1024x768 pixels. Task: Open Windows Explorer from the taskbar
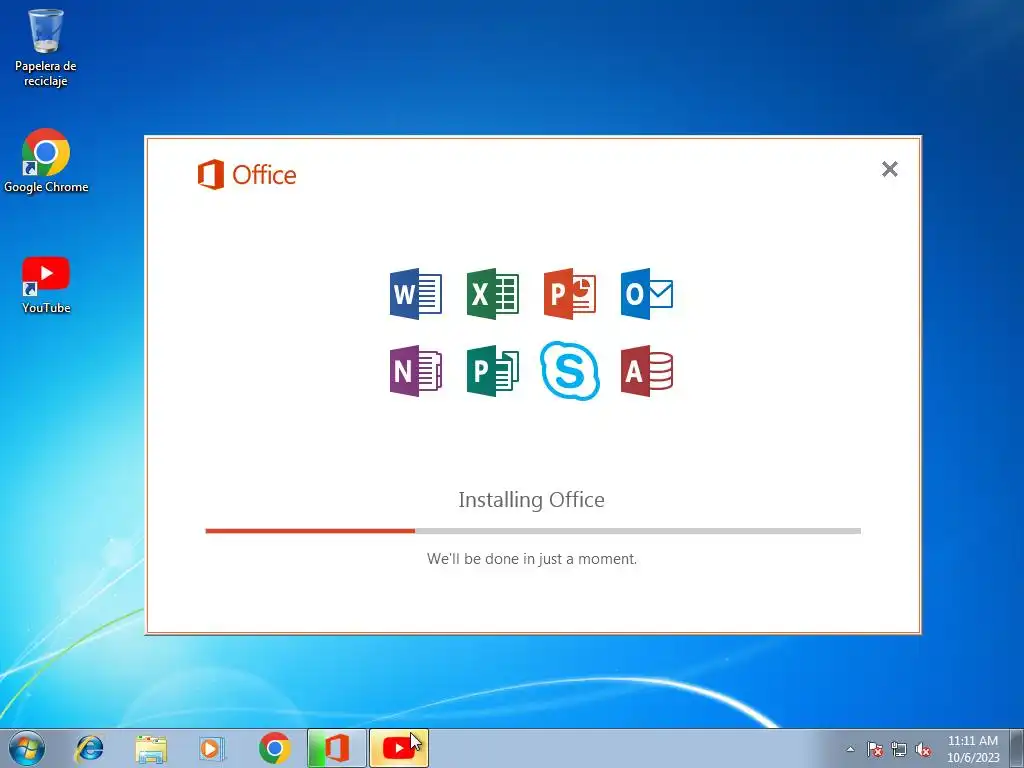coord(151,748)
